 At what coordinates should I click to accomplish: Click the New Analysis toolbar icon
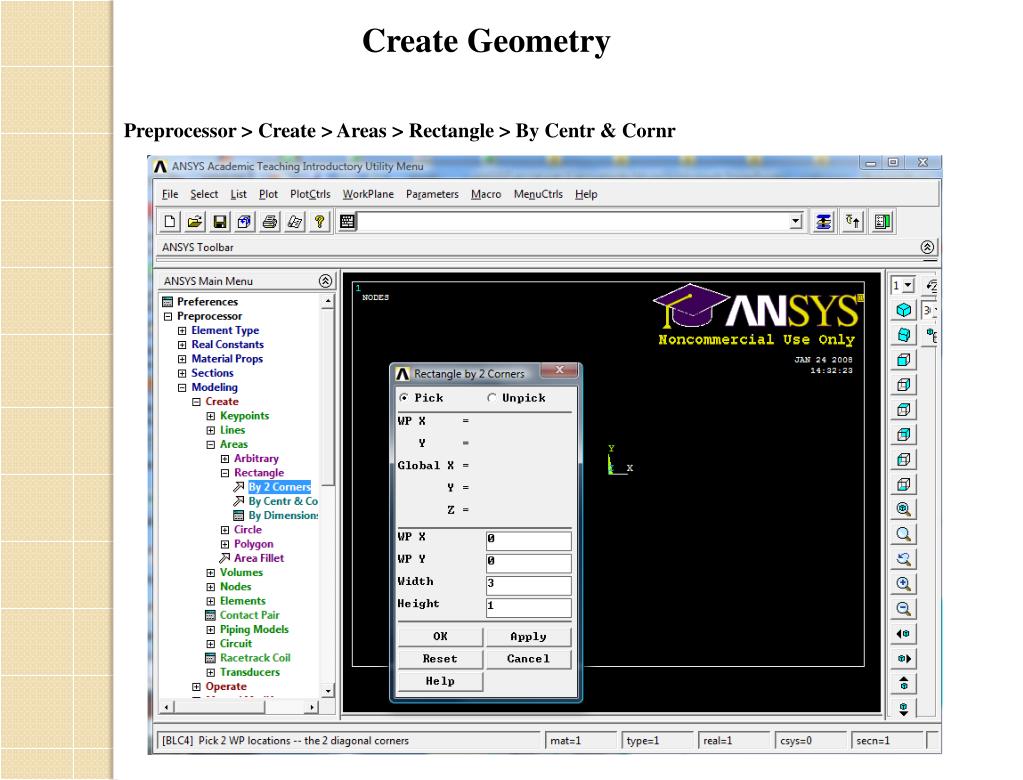[170, 222]
